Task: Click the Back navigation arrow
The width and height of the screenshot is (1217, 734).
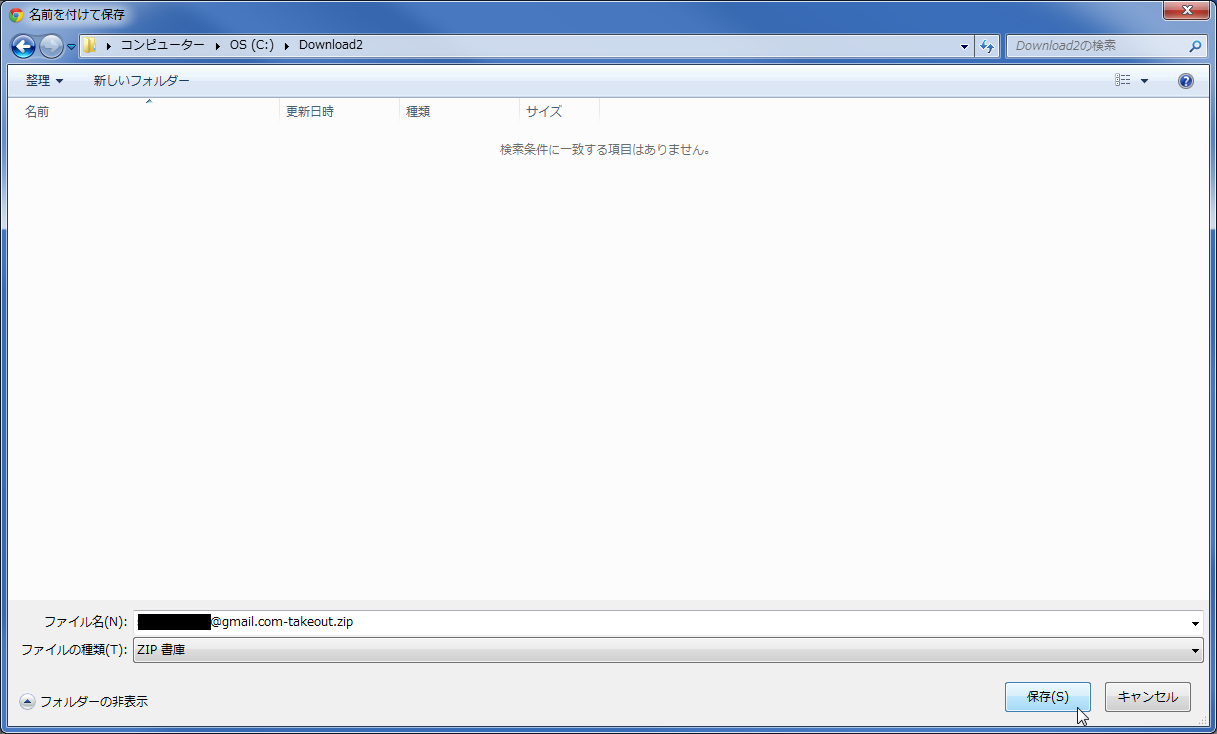Action: [x=23, y=46]
